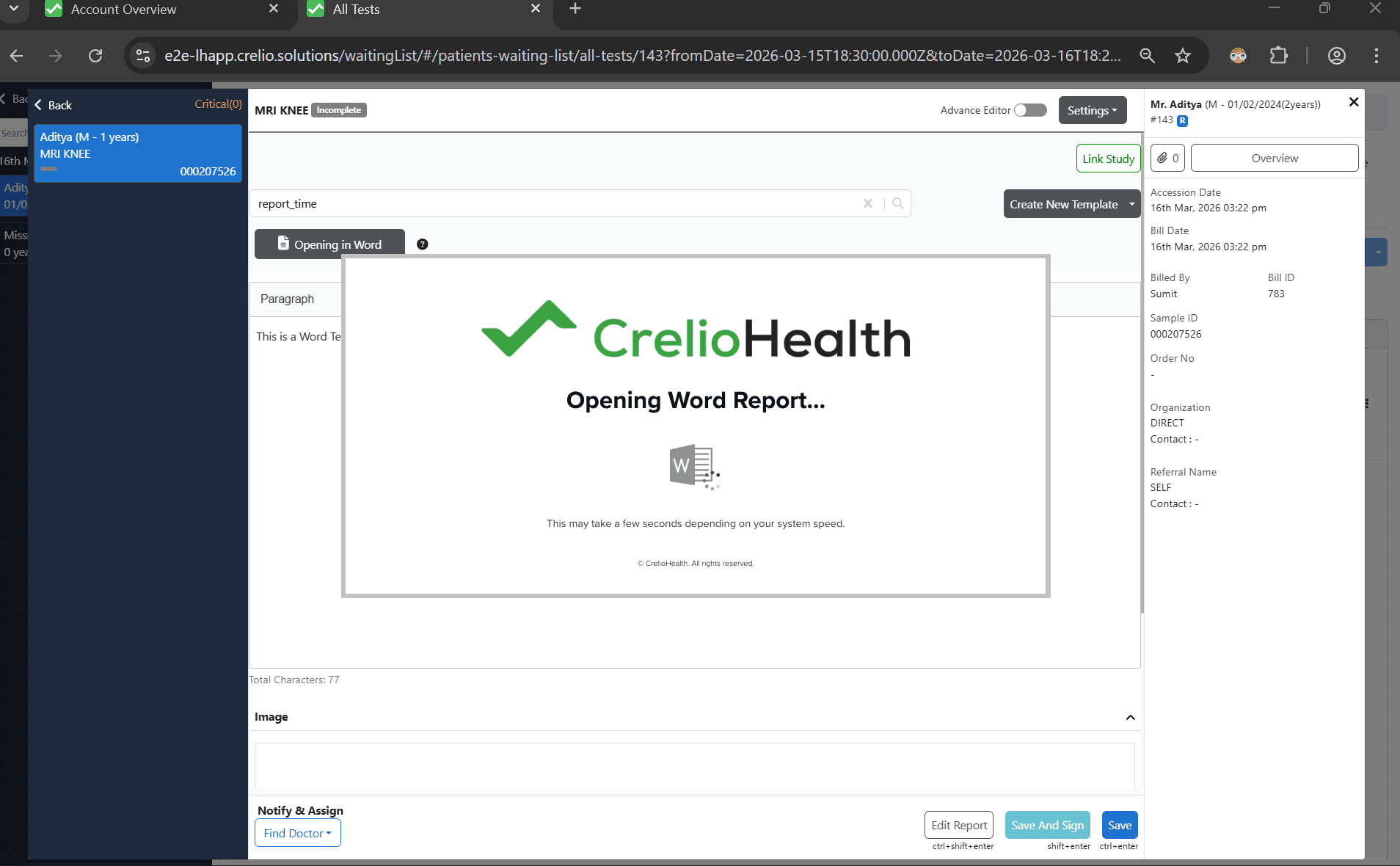Clear the report_time search field

tap(868, 203)
